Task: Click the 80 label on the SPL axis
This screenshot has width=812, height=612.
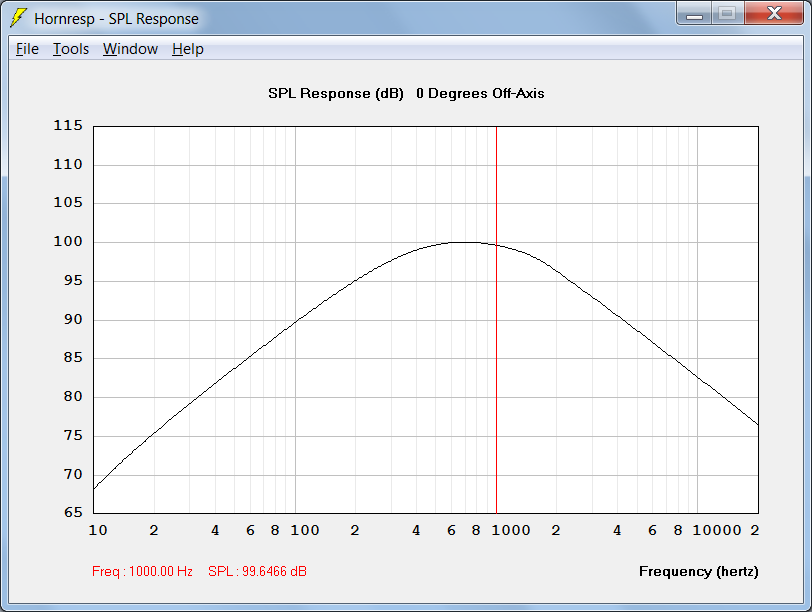Action: pyautogui.click(x=73, y=397)
